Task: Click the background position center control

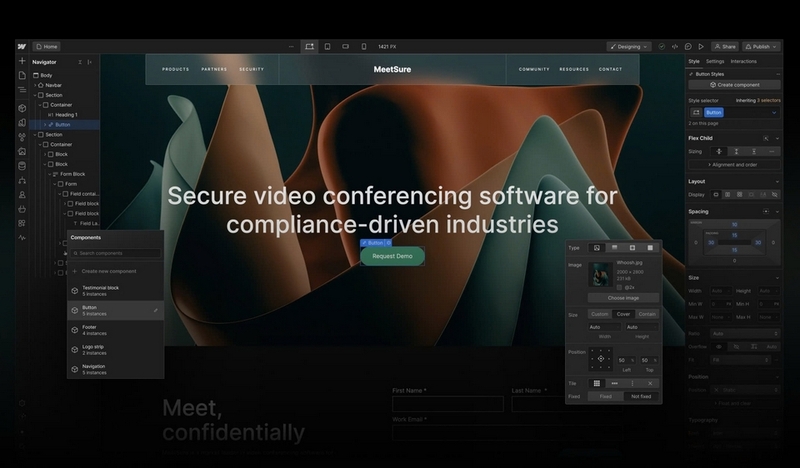Action: 601,359
